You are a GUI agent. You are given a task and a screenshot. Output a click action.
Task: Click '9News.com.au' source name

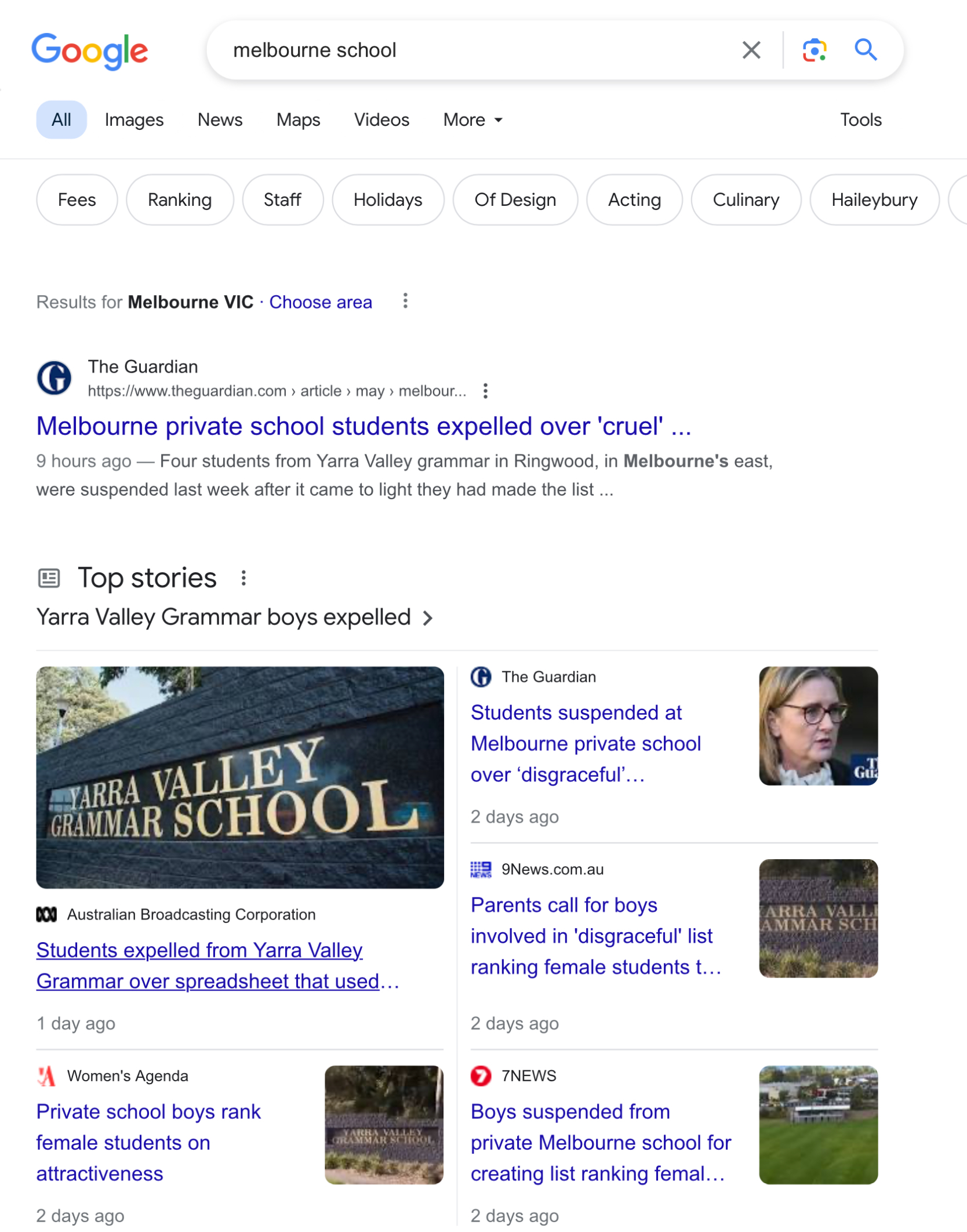552,870
